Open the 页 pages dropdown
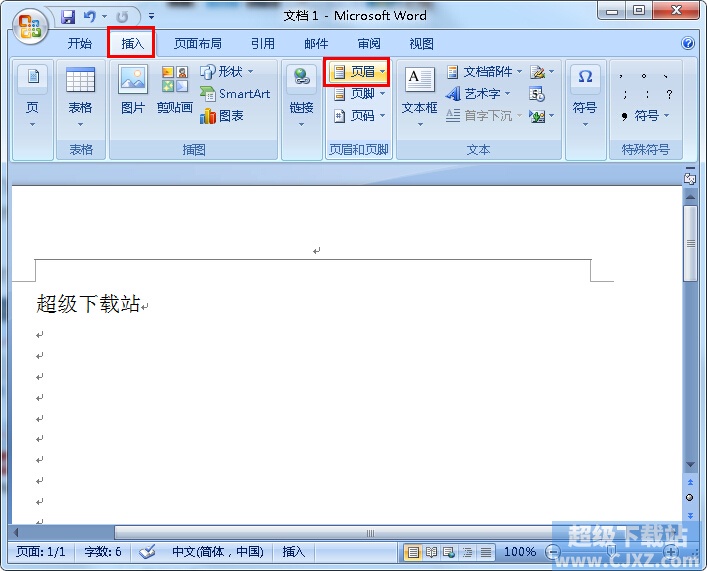 point(32,97)
